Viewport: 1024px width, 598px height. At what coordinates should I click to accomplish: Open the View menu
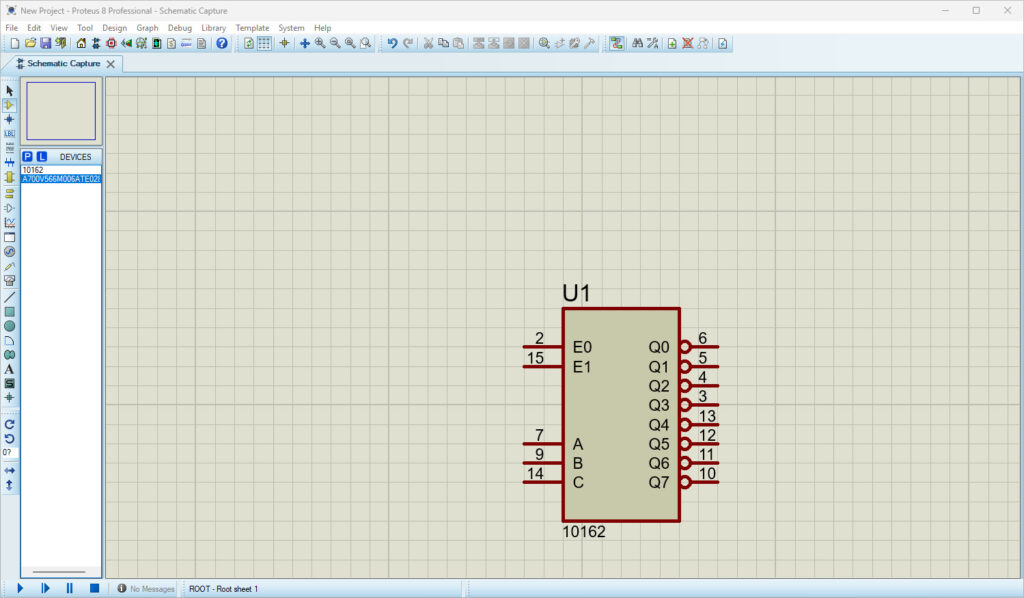[59, 28]
